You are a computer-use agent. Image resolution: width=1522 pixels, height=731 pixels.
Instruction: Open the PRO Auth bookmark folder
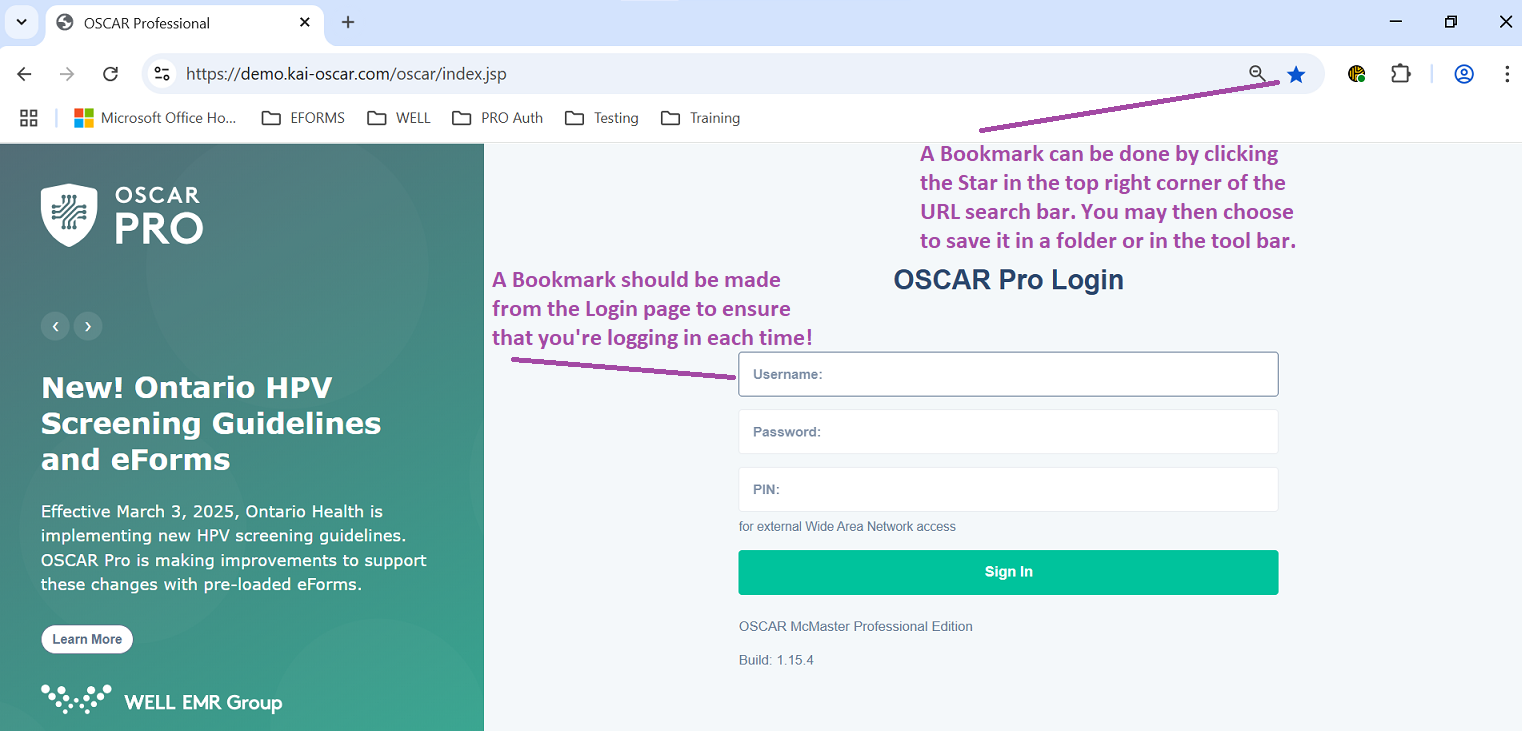[497, 118]
